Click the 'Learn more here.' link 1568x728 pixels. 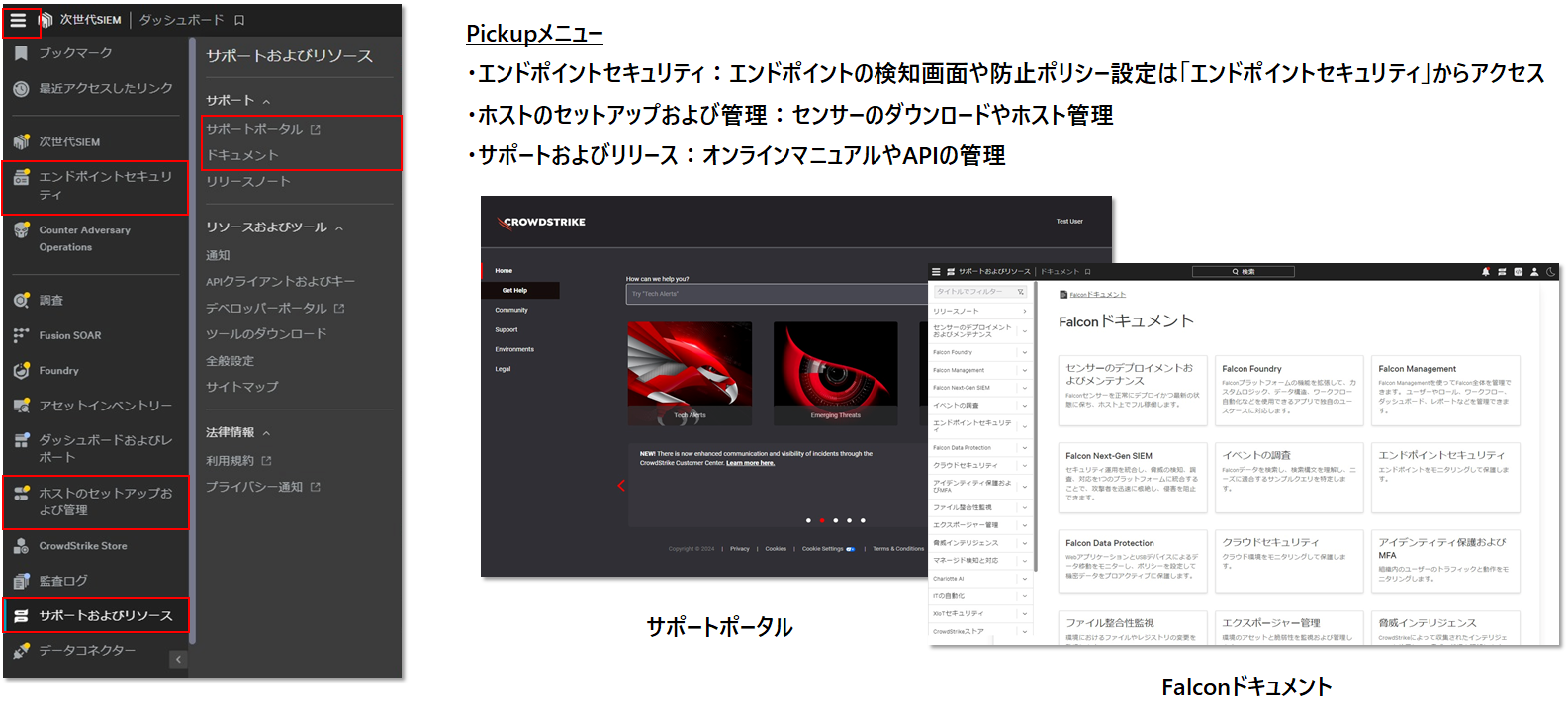click(751, 463)
